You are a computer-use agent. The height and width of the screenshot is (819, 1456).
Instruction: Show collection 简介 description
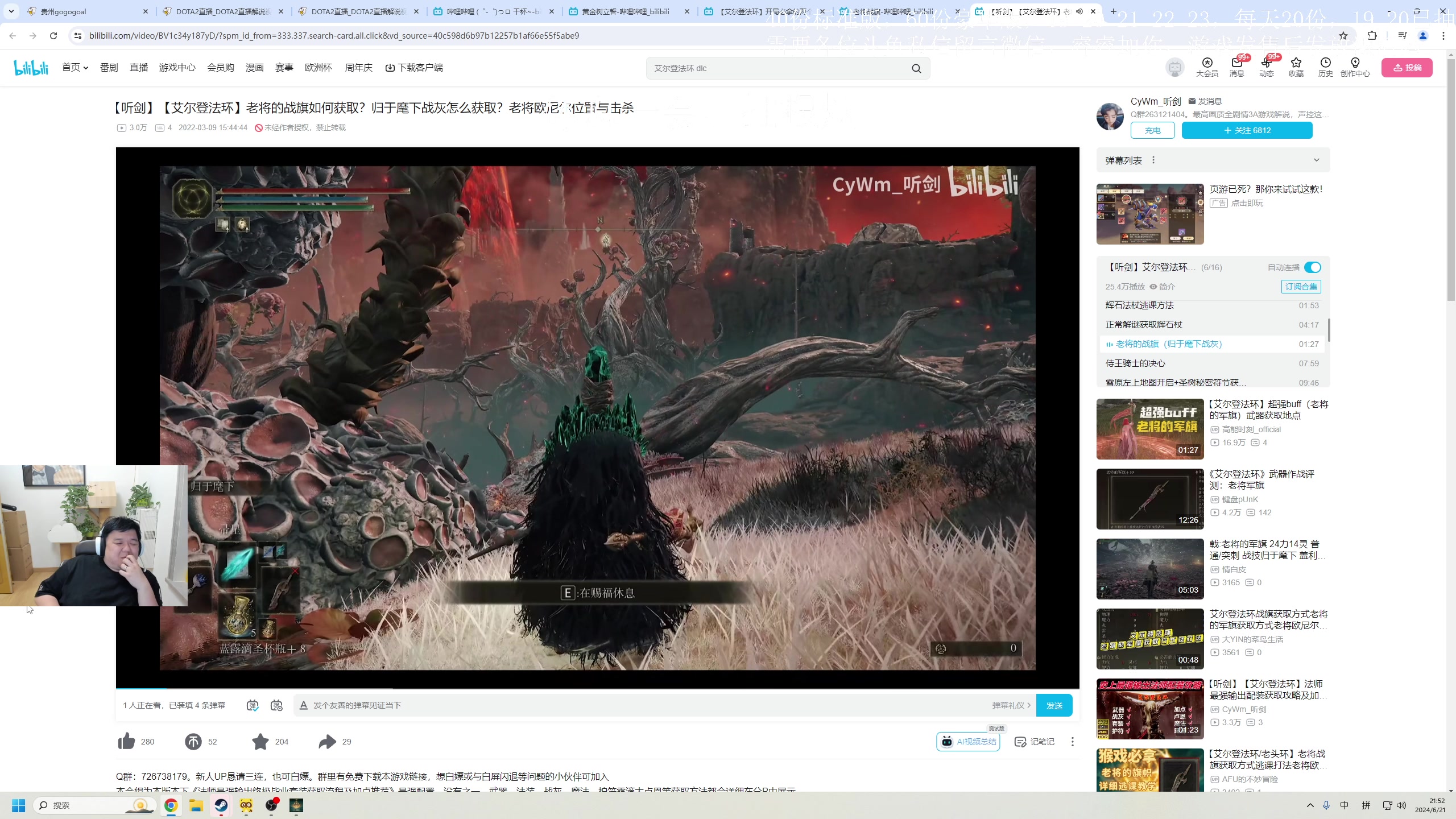pyautogui.click(x=1163, y=287)
